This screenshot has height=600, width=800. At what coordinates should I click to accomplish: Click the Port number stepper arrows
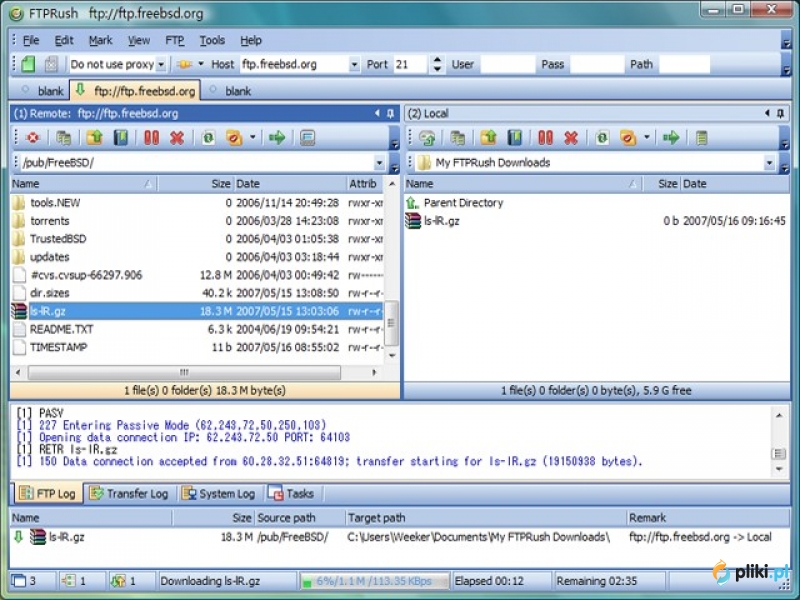coord(437,64)
